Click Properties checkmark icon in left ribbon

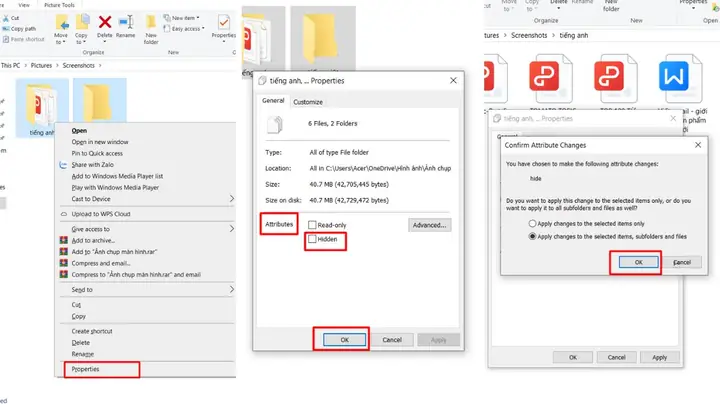(x=224, y=22)
